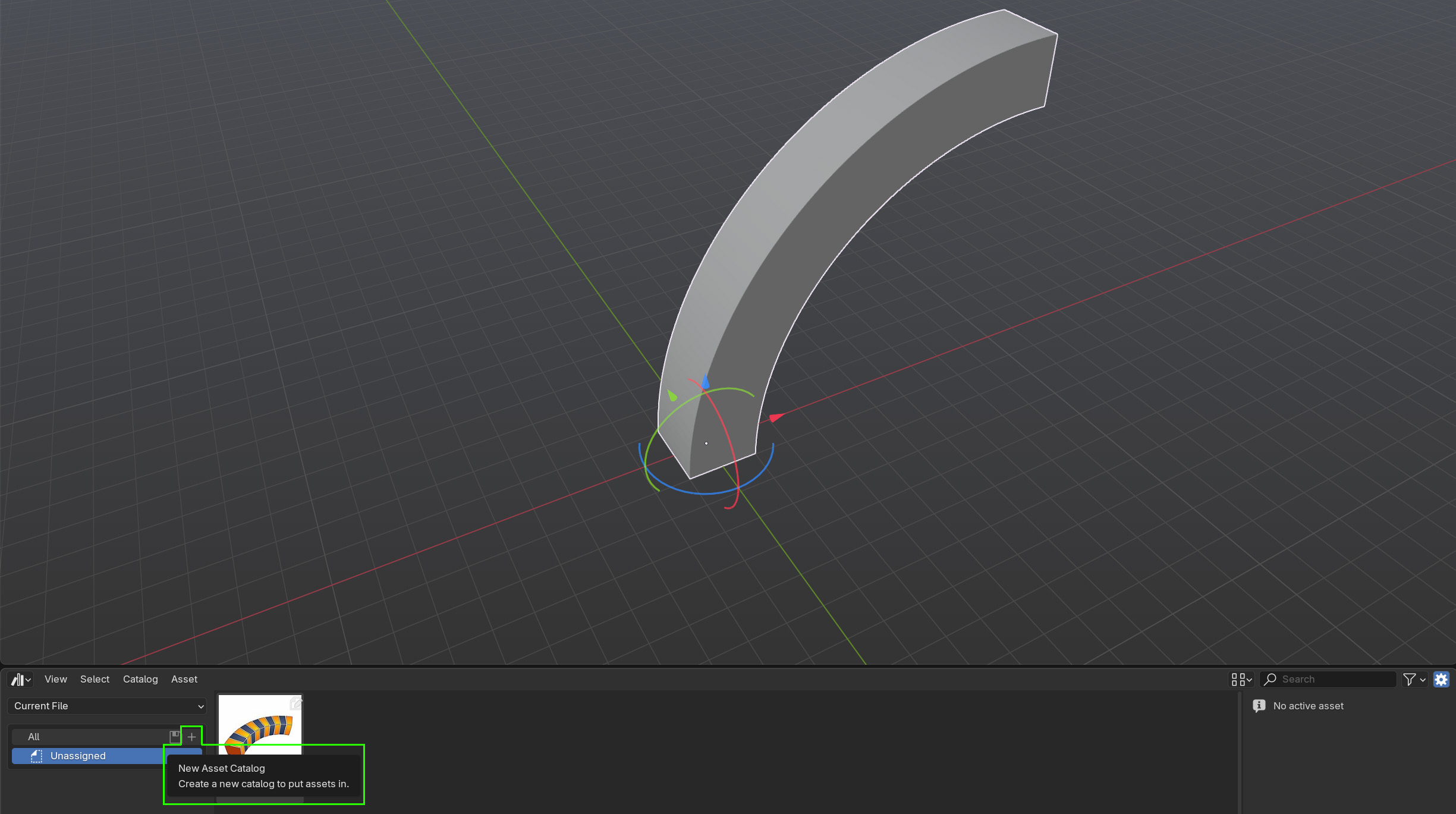Click the blue Z-axis gizmo arrow

[x=705, y=382]
